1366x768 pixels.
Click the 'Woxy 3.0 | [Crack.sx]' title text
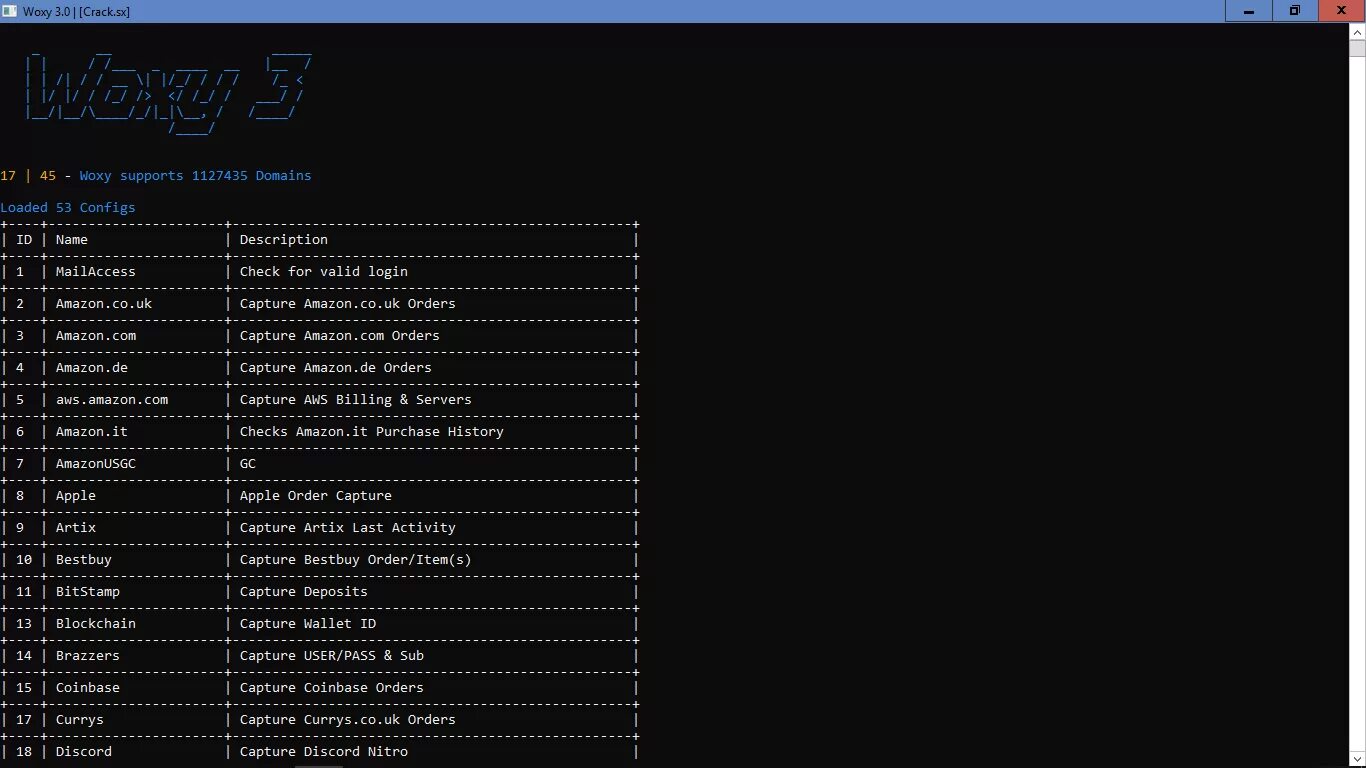(x=76, y=11)
